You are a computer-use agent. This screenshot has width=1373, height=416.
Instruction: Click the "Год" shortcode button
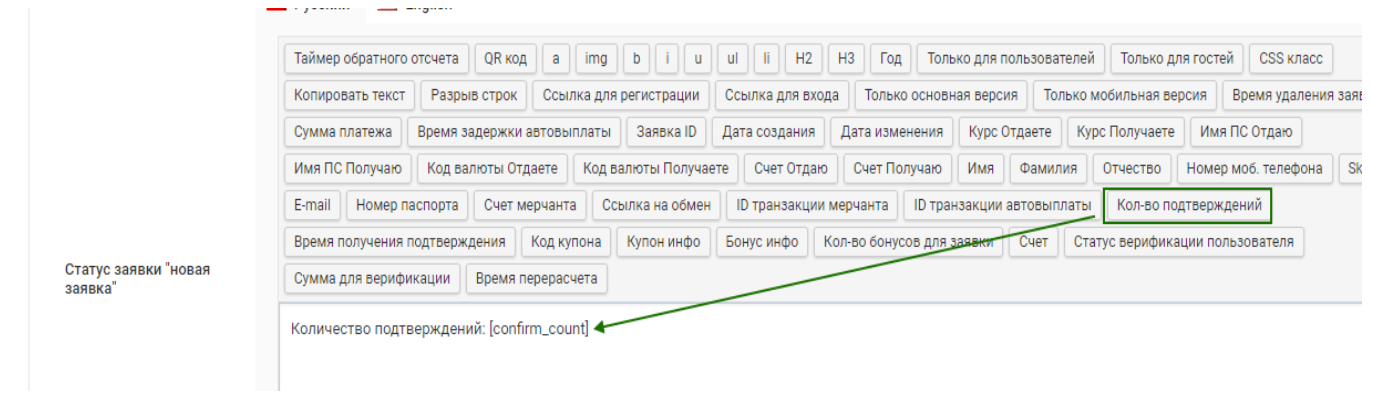pos(890,59)
